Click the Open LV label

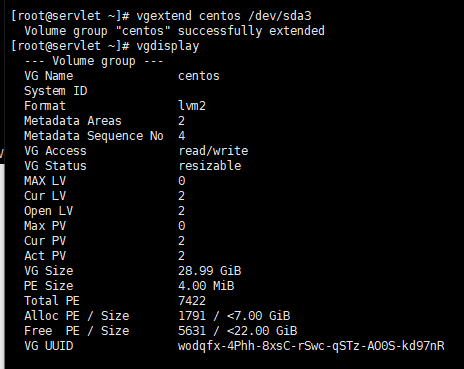[48, 211]
